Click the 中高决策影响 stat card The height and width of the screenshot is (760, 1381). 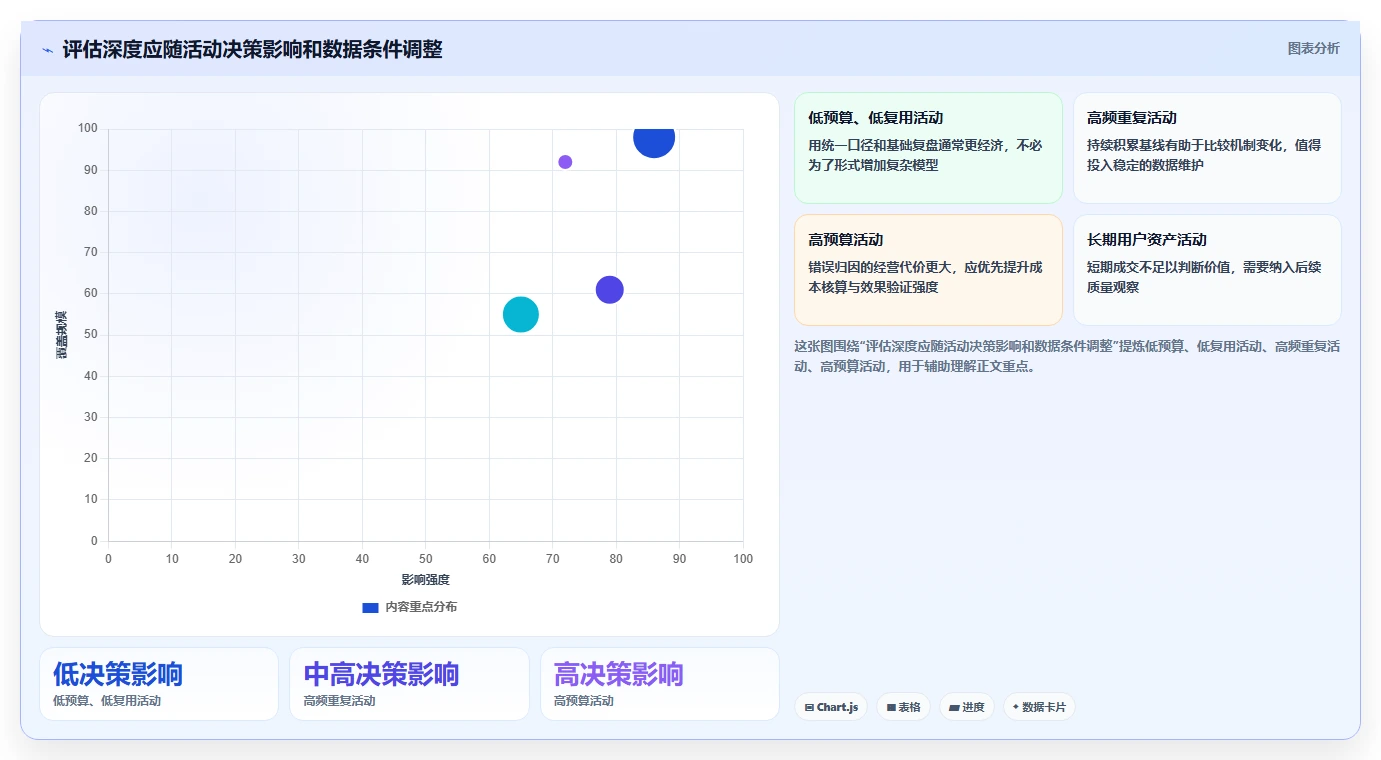(x=409, y=684)
